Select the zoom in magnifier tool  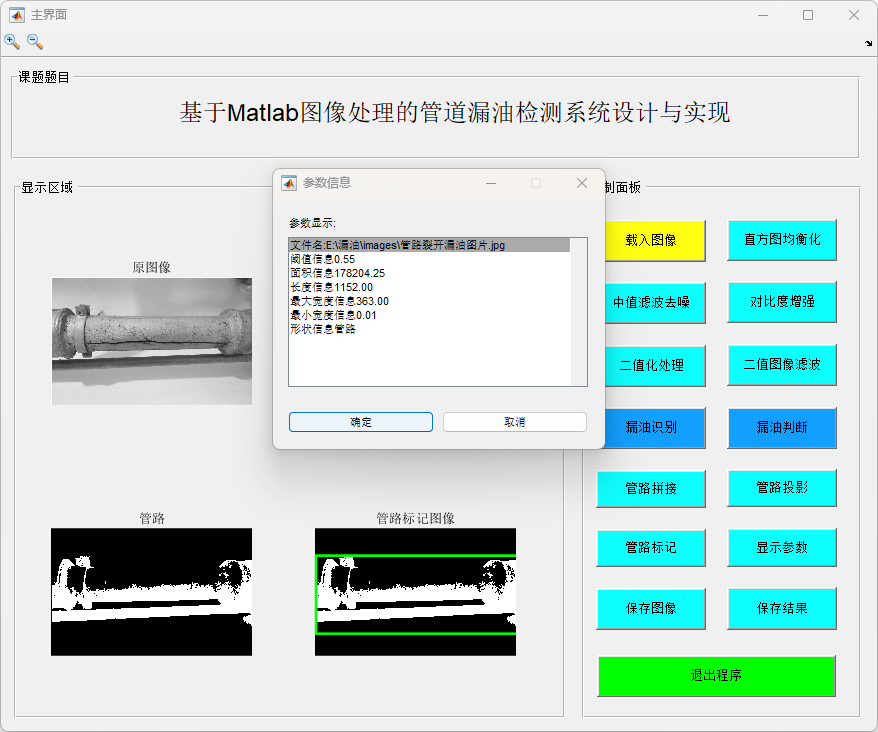pyautogui.click(x=12, y=41)
